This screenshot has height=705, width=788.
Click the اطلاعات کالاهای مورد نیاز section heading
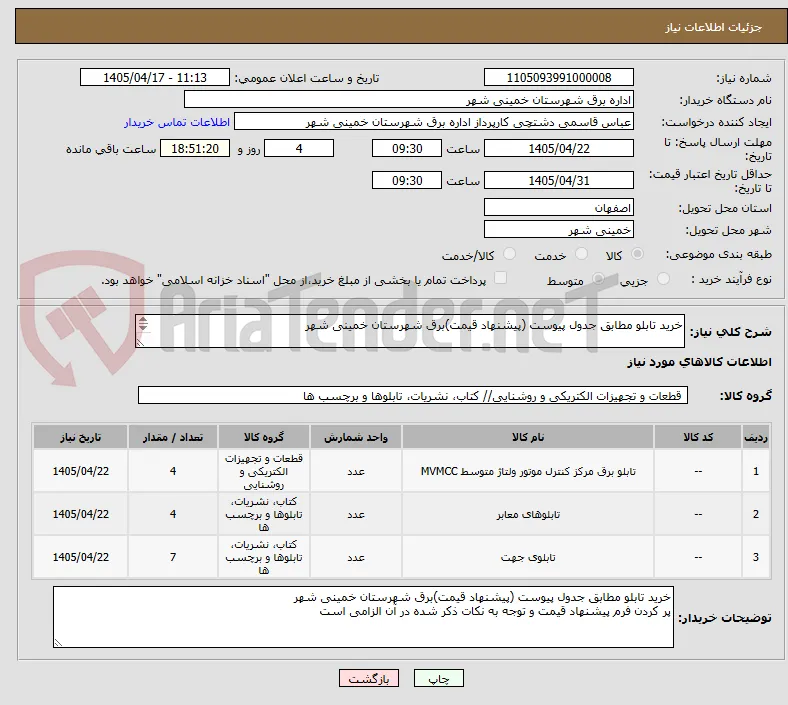tap(699, 362)
